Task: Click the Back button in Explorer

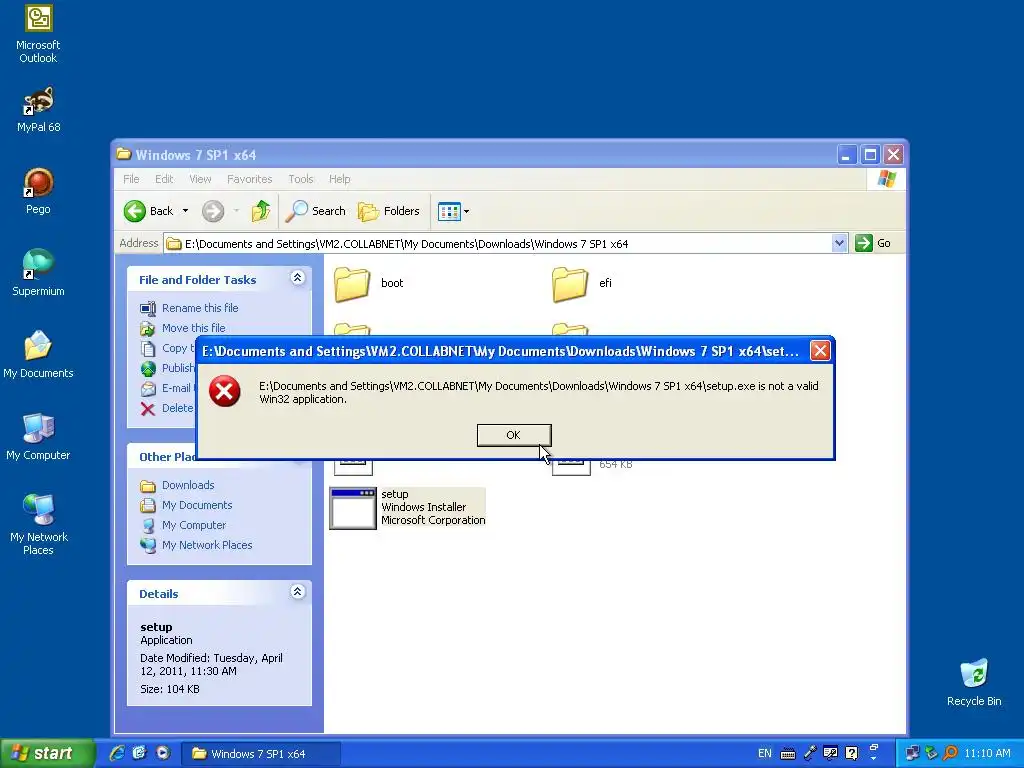Action: 149,211
